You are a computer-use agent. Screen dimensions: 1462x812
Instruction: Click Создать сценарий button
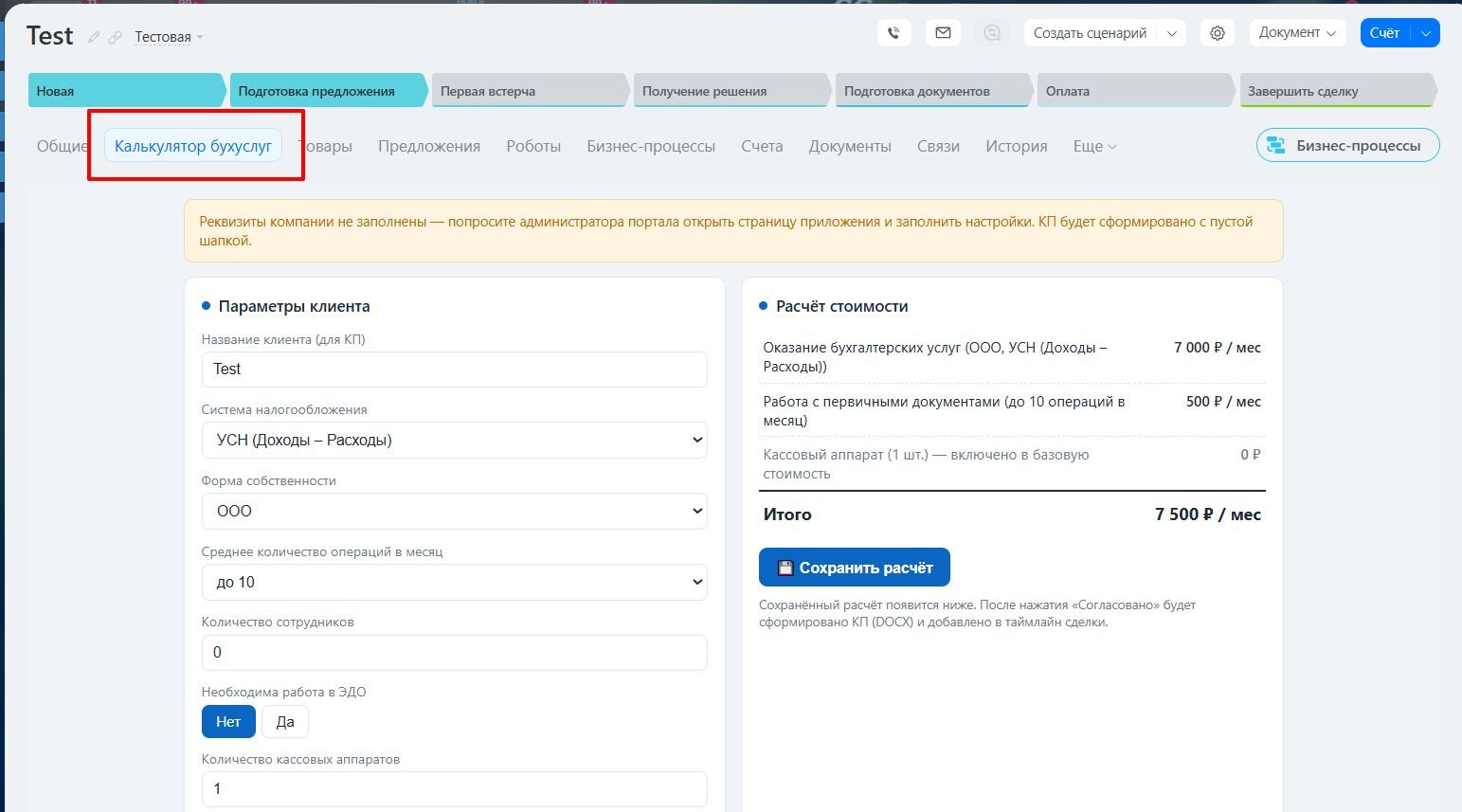[x=1091, y=33]
